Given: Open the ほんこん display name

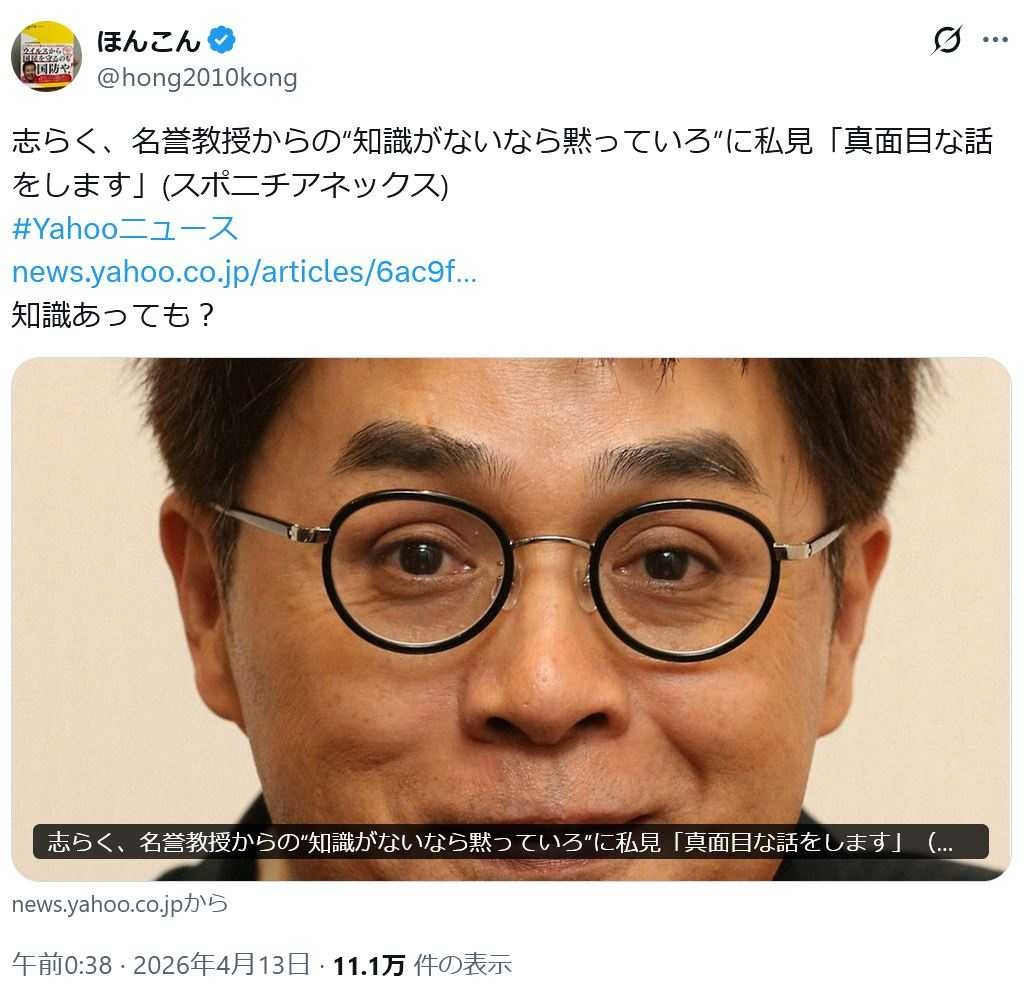Looking at the screenshot, I should (148, 41).
